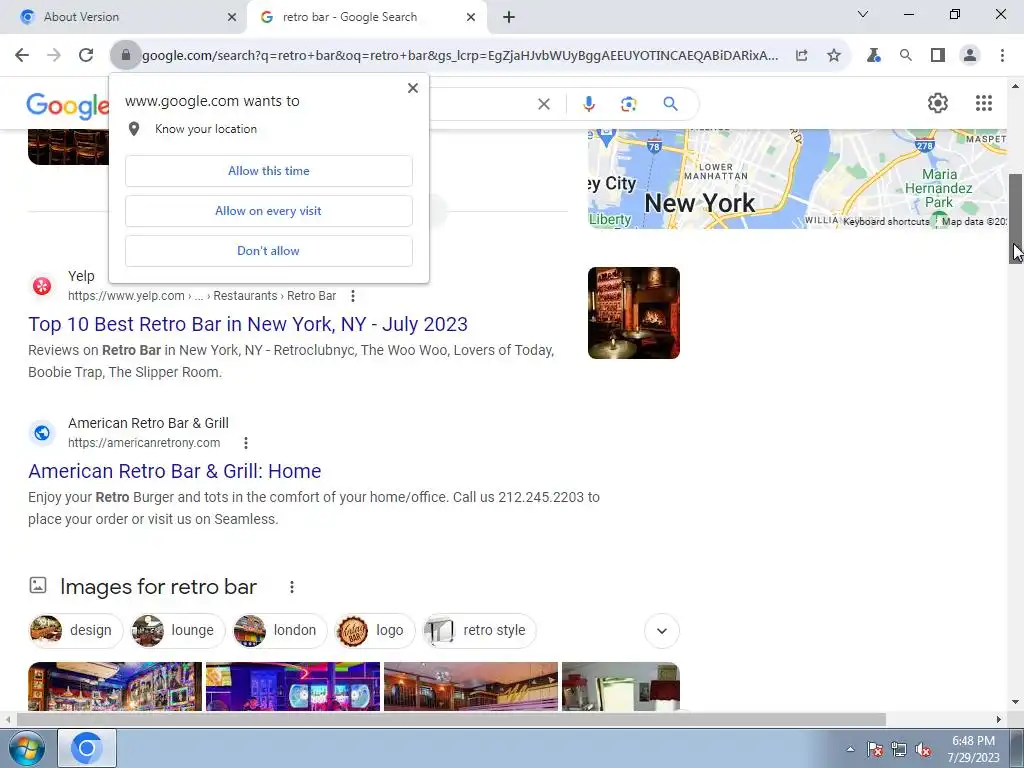Viewport: 1024px width, 768px height.
Task: Click the network tray icon
Action: pyautogui.click(x=899, y=749)
